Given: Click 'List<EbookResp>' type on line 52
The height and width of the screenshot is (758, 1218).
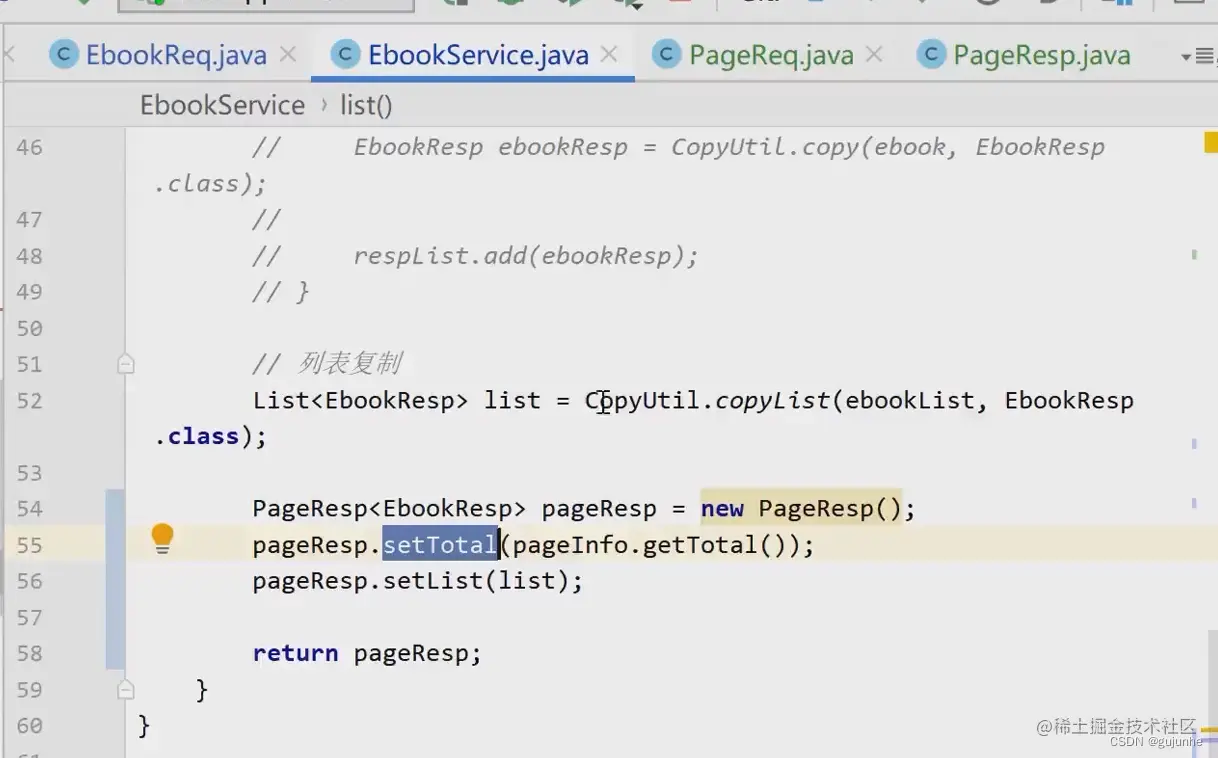Looking at the screenshot, I should (x=360, y=401).
